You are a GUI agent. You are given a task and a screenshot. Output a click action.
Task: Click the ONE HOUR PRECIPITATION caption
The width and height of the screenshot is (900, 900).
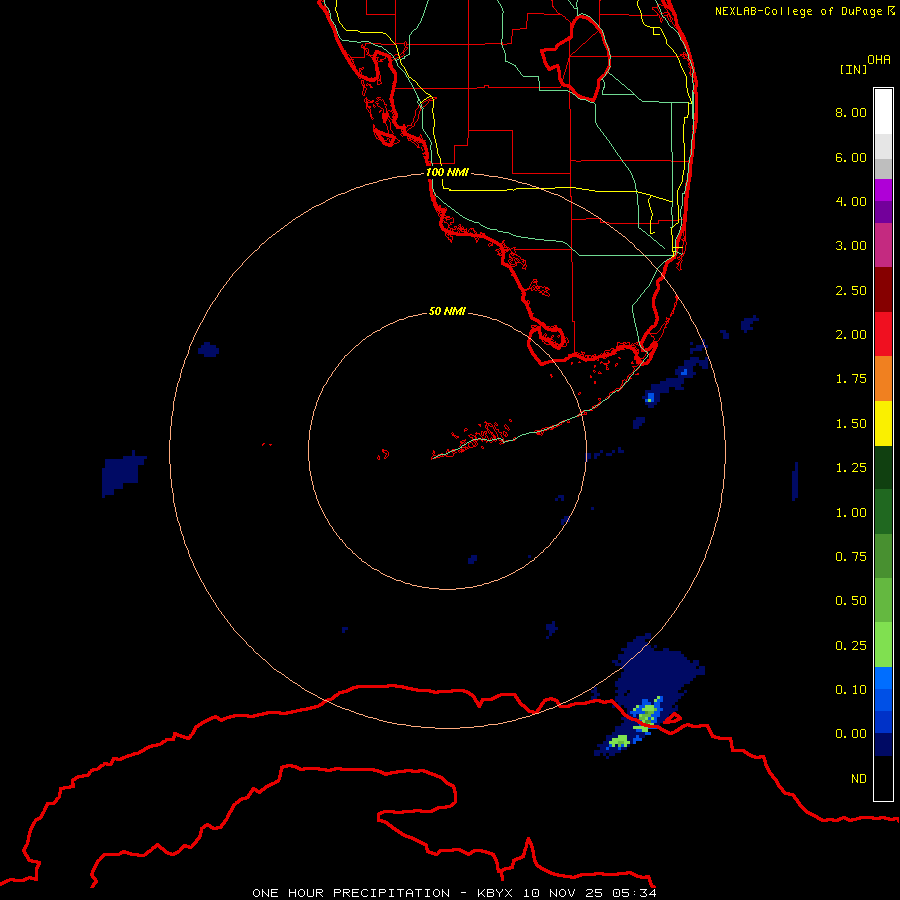[351, 893]
